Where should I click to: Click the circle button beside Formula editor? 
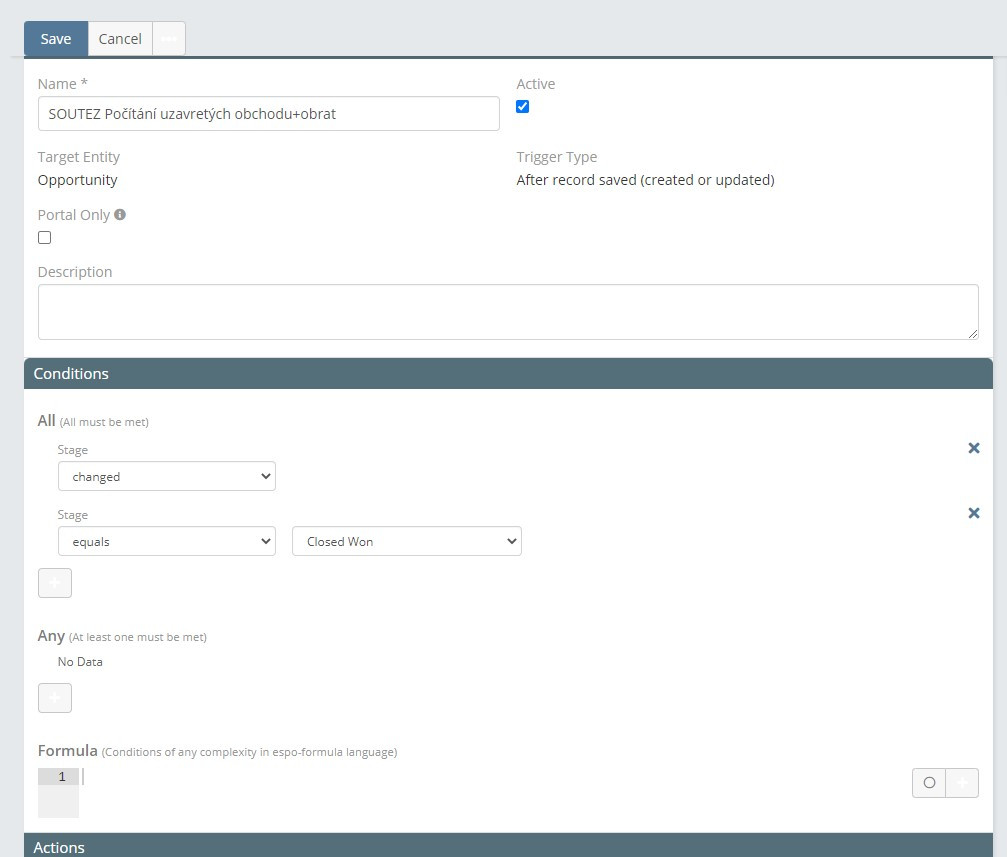tap(929, 783)
